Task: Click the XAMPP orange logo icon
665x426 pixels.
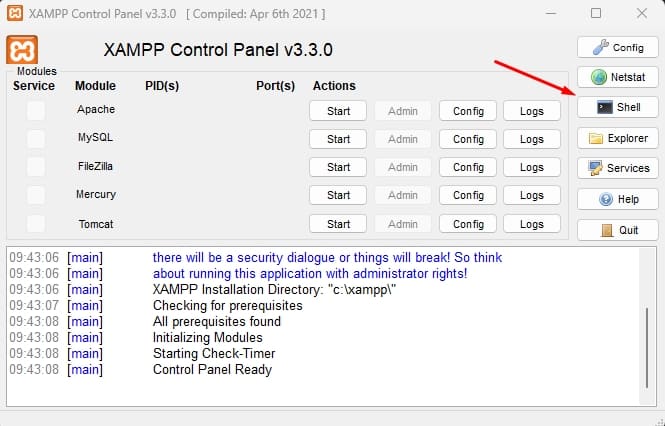Action: [22, 50]
